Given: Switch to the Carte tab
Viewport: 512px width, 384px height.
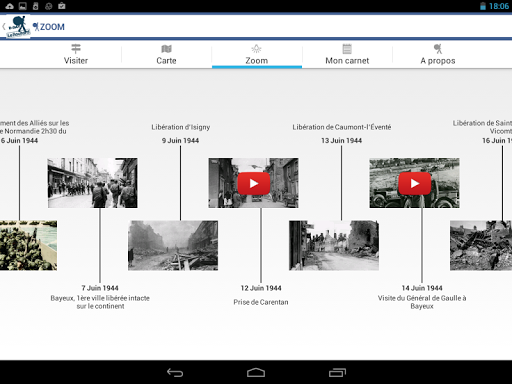Looking at the screenshot, I should tap(166, 55).
